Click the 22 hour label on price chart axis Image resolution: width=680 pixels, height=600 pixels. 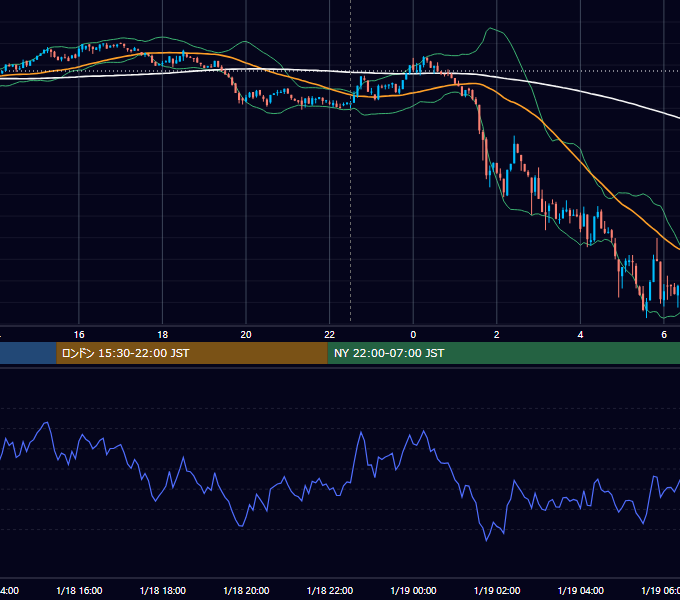(x=330, y=335)
